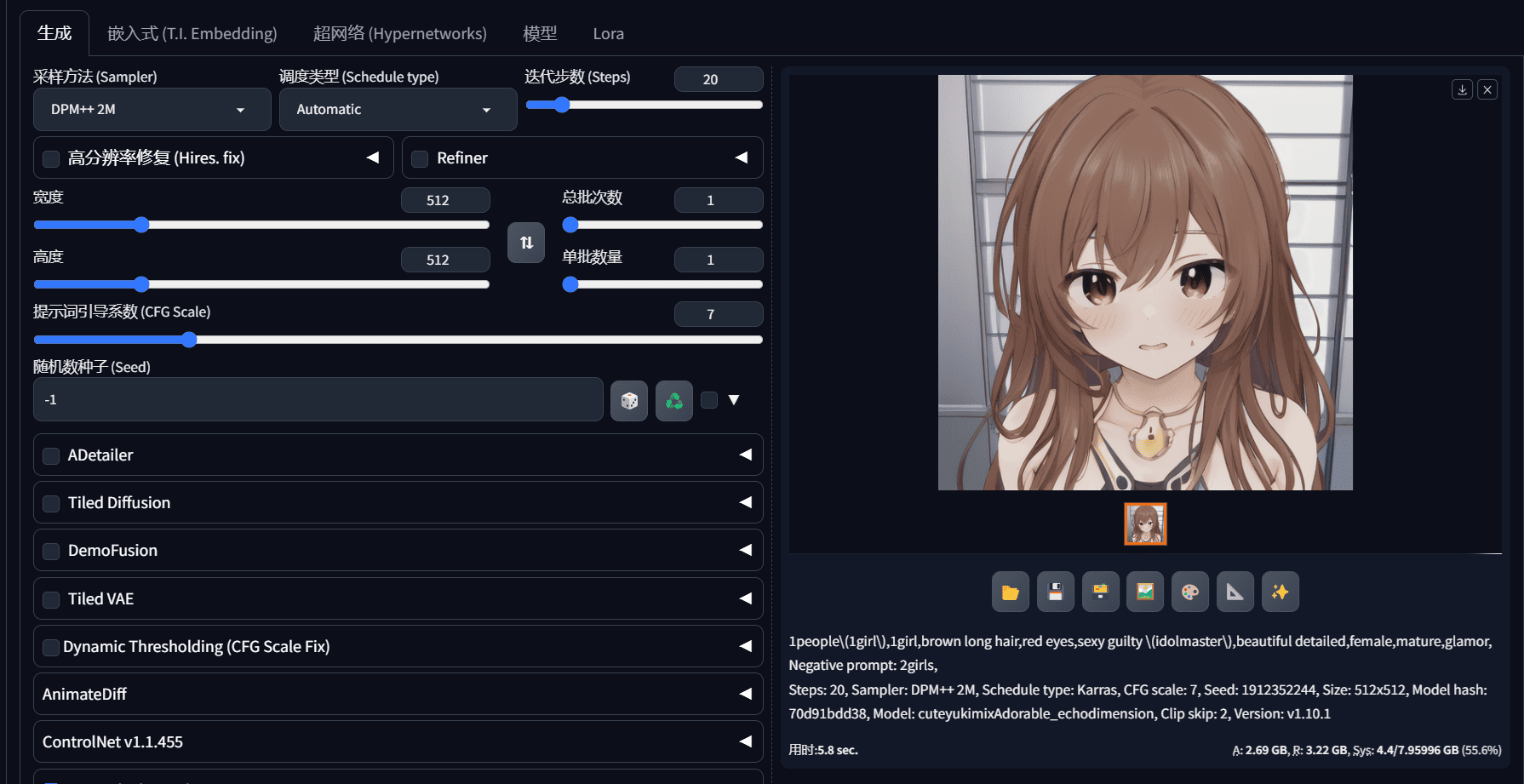The height and width of the screenshot is (784, 1524).
Task: Download the generated image with top-right arrow button
Action: click(x=1462, y=89)
